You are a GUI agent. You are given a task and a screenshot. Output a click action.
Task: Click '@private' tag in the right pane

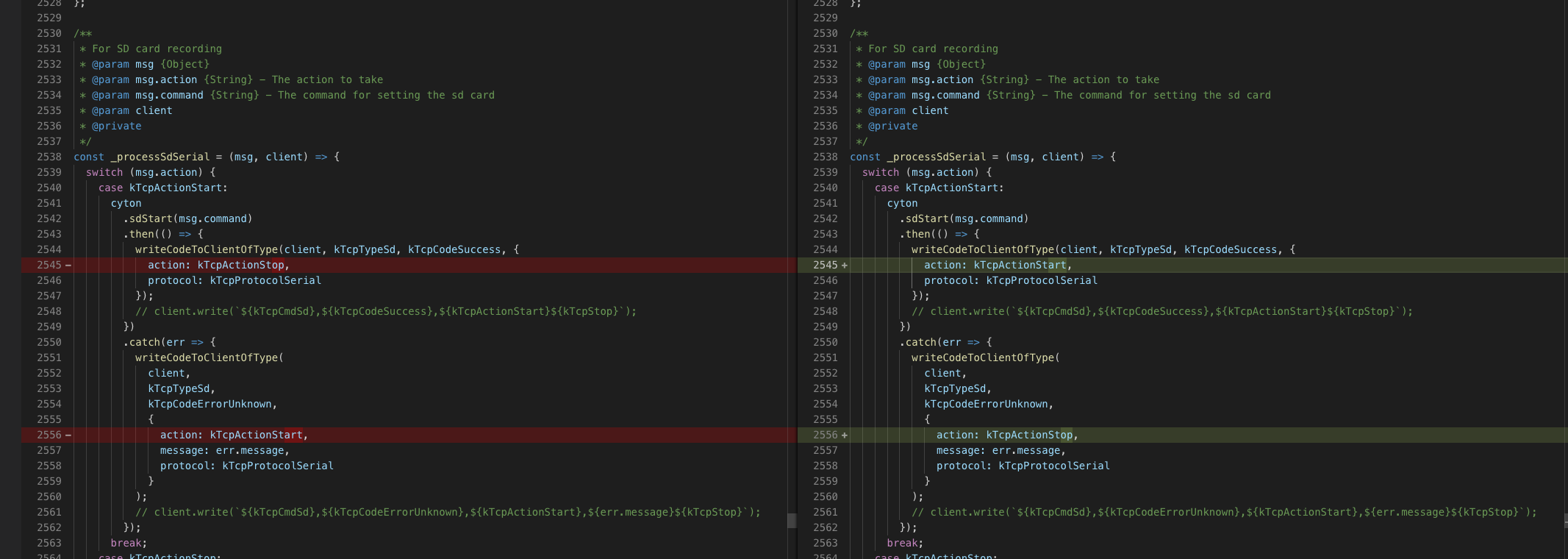892,126
